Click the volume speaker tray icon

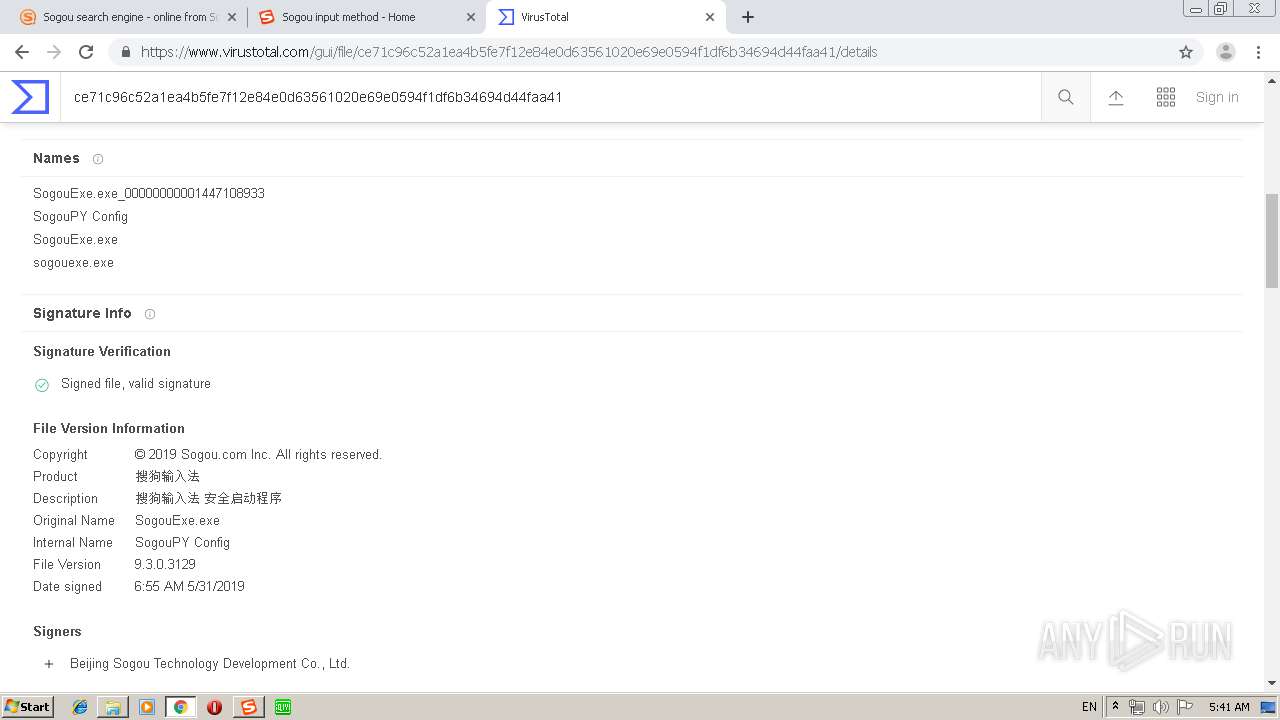[1161, 707]
